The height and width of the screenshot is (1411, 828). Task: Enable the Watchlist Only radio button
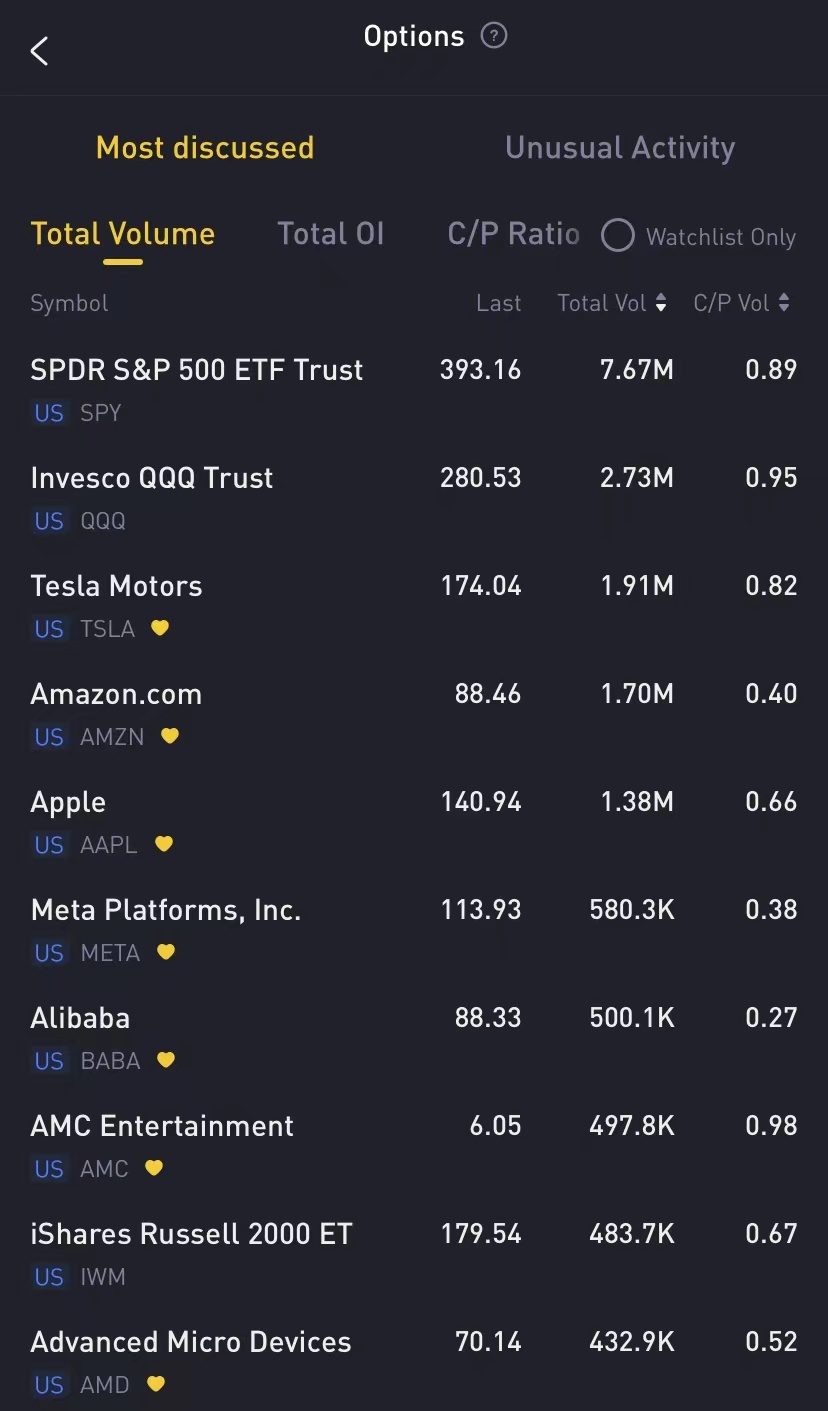click(x=617, y=236)
